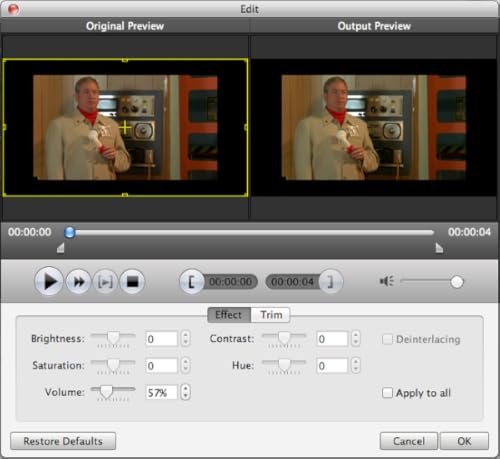The width and height of the screenshot is (500, 459).
Task: Click the Output Preview video frame
Action: point(374,127)
